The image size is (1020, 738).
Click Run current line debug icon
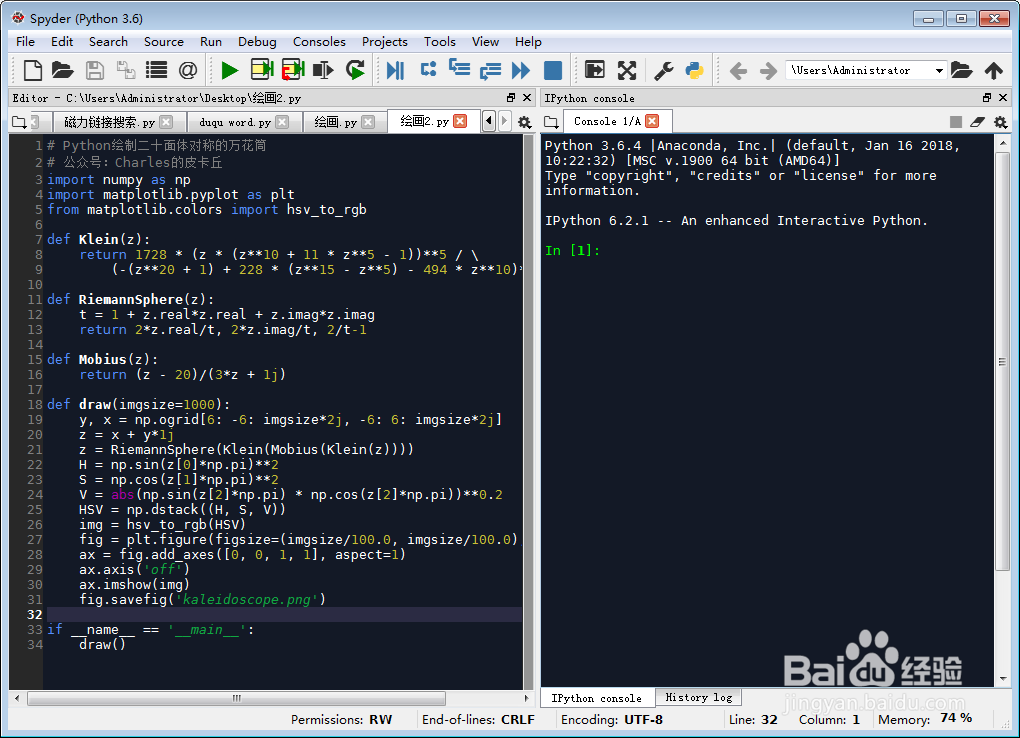(x=428, y=69)
